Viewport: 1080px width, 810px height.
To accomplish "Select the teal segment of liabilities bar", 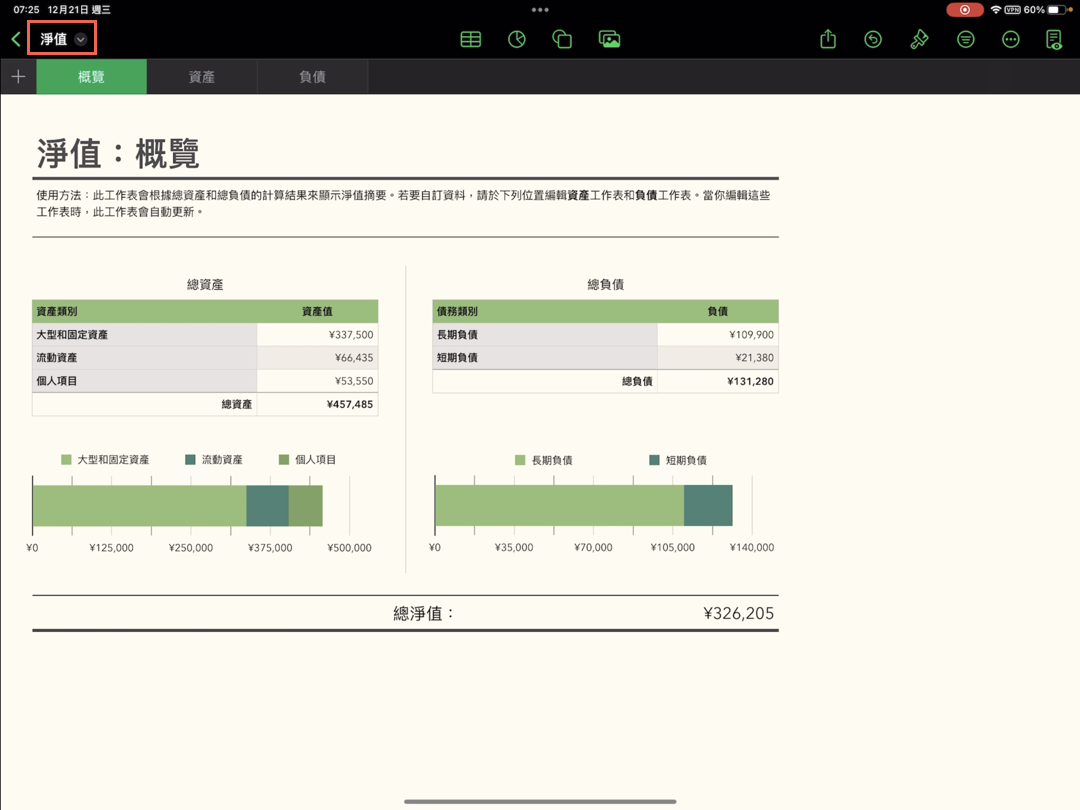I will click(x=708, y=506).
